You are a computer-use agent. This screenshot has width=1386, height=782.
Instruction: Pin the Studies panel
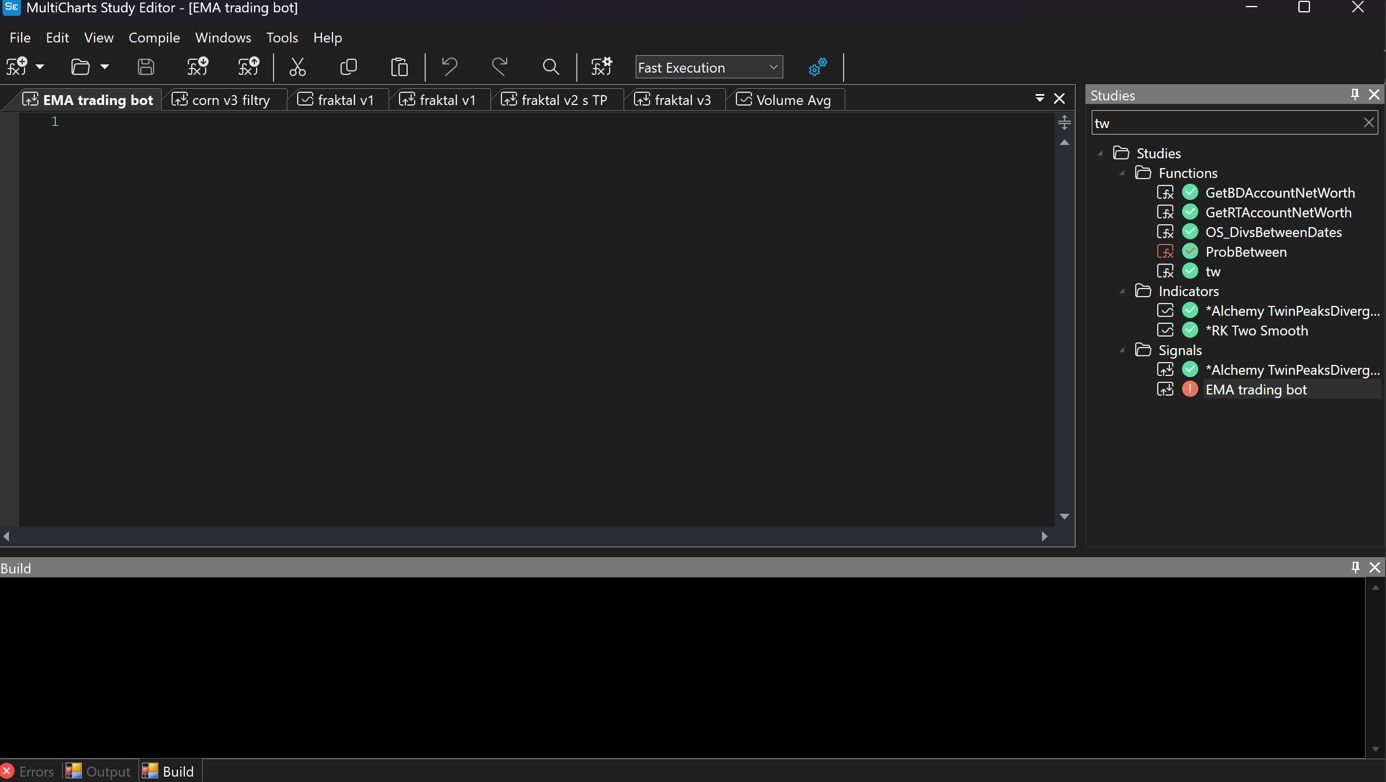[x=1355, y=94]
